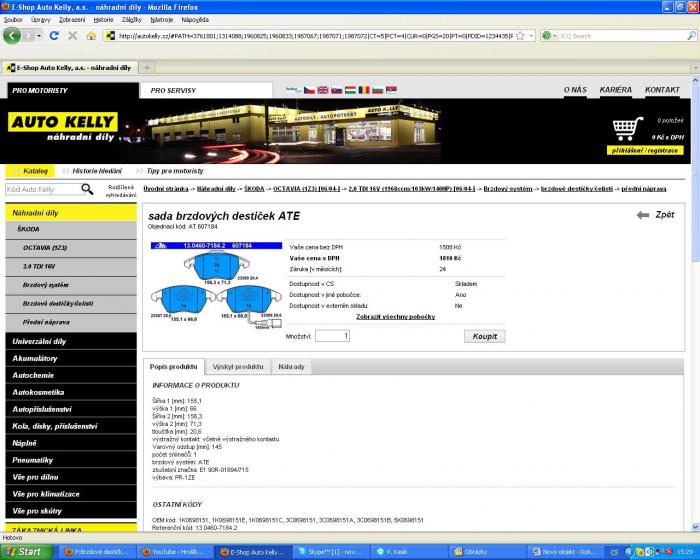This screenshot has width=700, height=560.
Task: Expand the Pneumatiky category
Action: coord(33,460)
